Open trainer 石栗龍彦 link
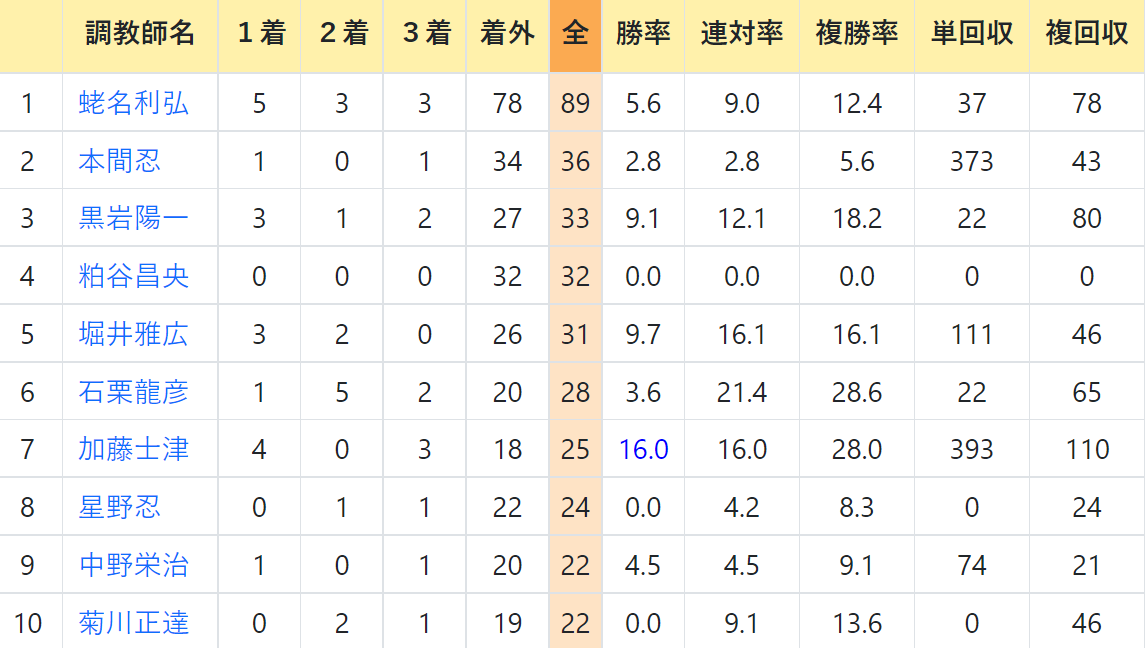The height and width of the screenshot is (648, 1145). 134,392
